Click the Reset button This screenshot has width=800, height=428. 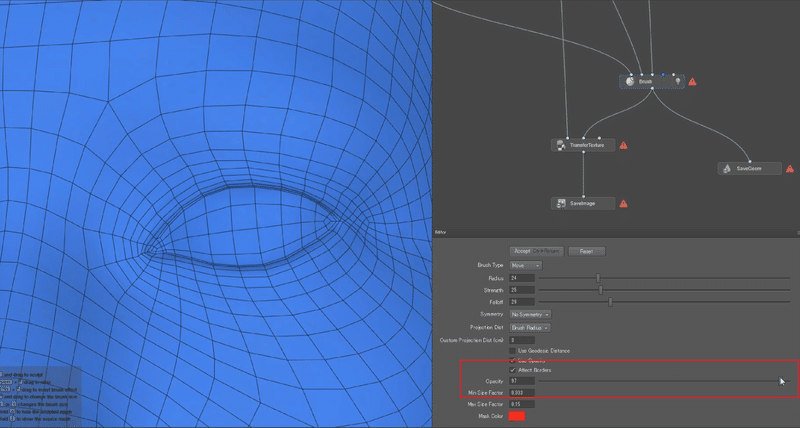pos(587,251)
